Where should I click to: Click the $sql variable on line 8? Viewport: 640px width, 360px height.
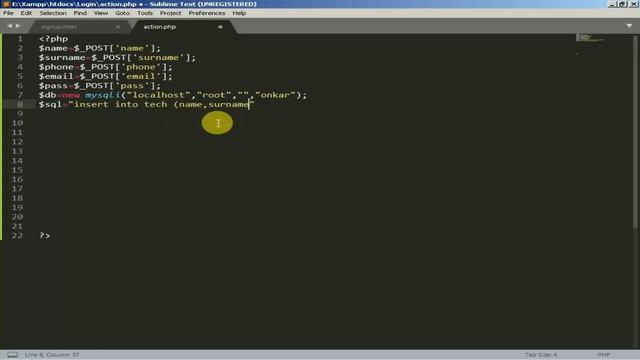click(50, 104)
